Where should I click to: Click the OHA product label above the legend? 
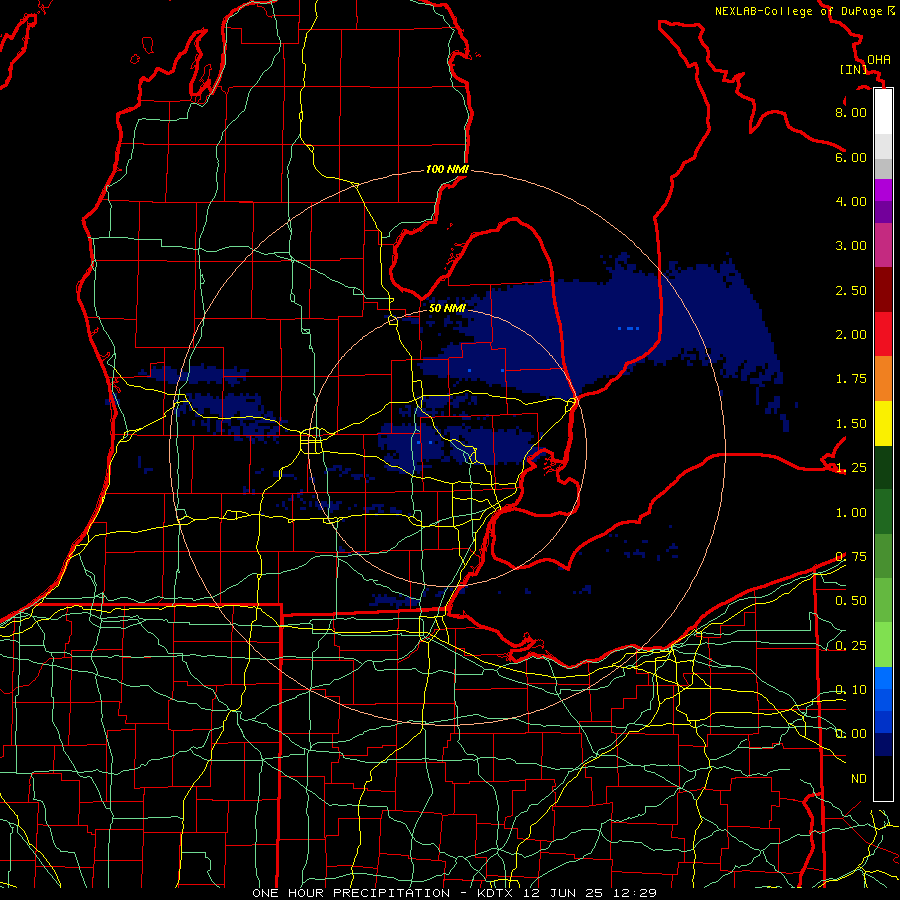(x=878, y=59)
